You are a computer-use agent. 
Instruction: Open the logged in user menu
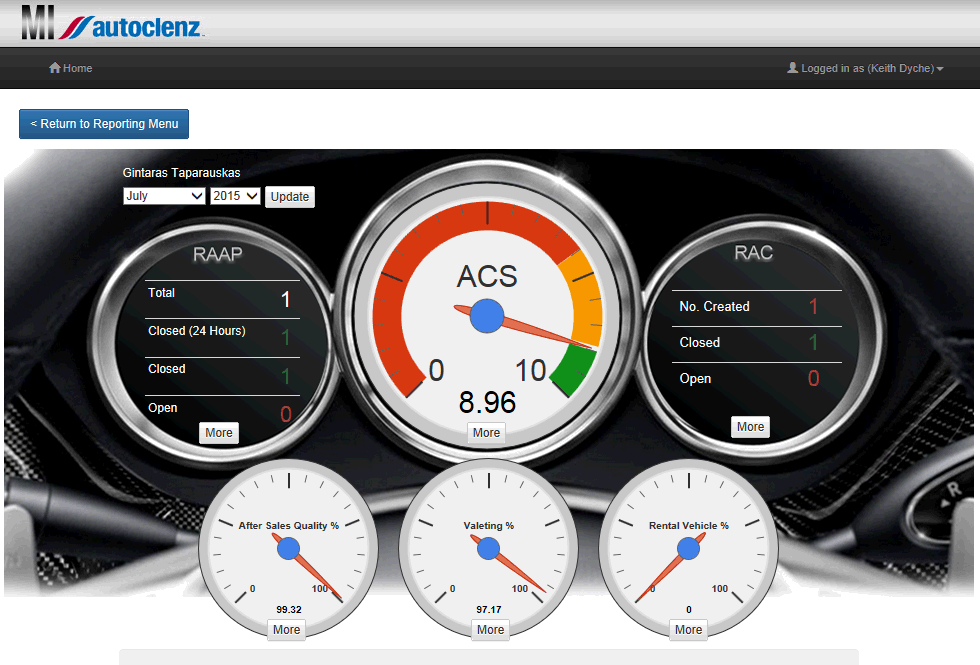[x=865, y=68]
